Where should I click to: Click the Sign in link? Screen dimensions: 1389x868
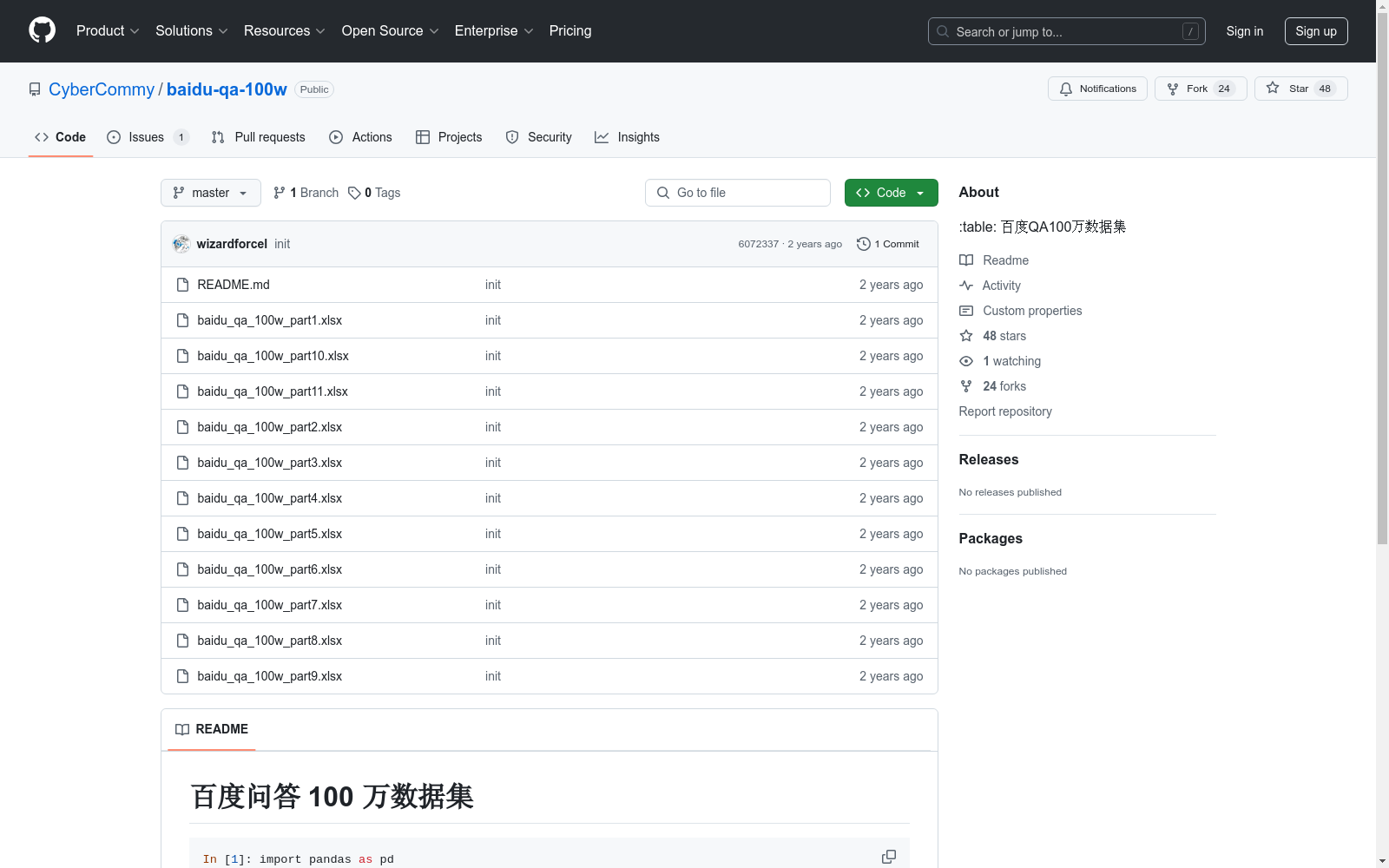(1244, 31)
